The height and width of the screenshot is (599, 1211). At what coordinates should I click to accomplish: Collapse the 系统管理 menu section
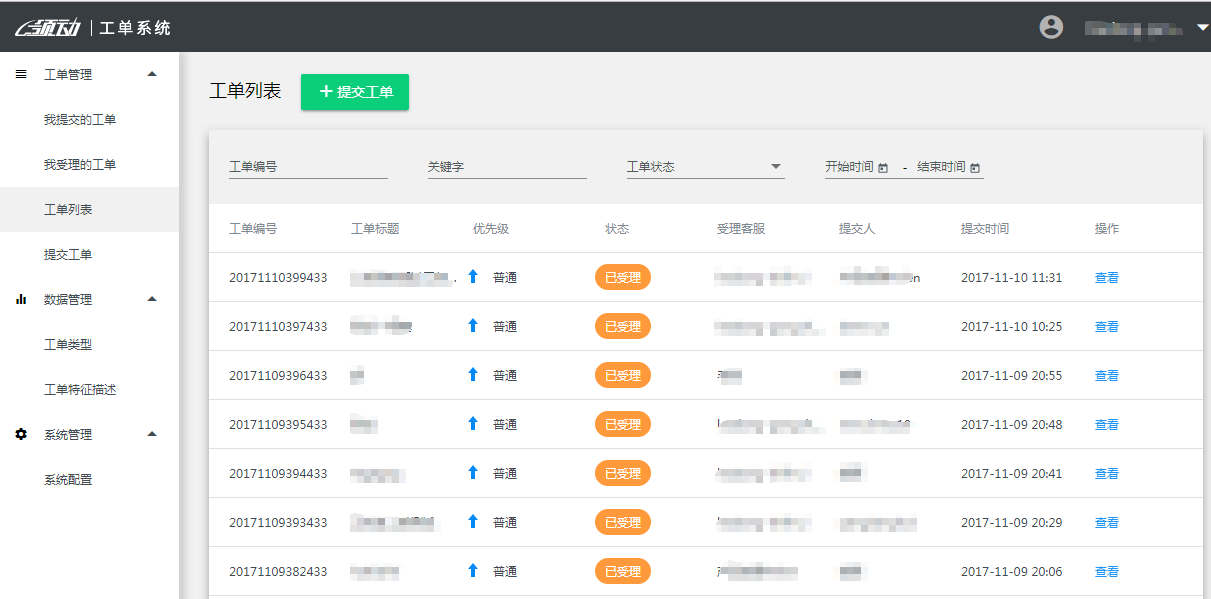(x=152, y=434)
